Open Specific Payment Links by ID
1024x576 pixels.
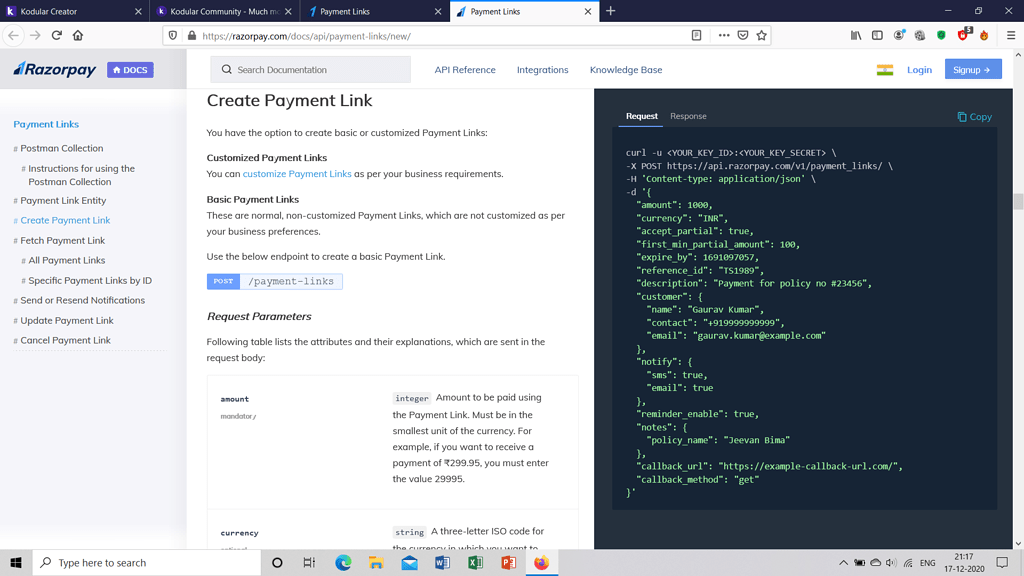click(x=89, y=280)
